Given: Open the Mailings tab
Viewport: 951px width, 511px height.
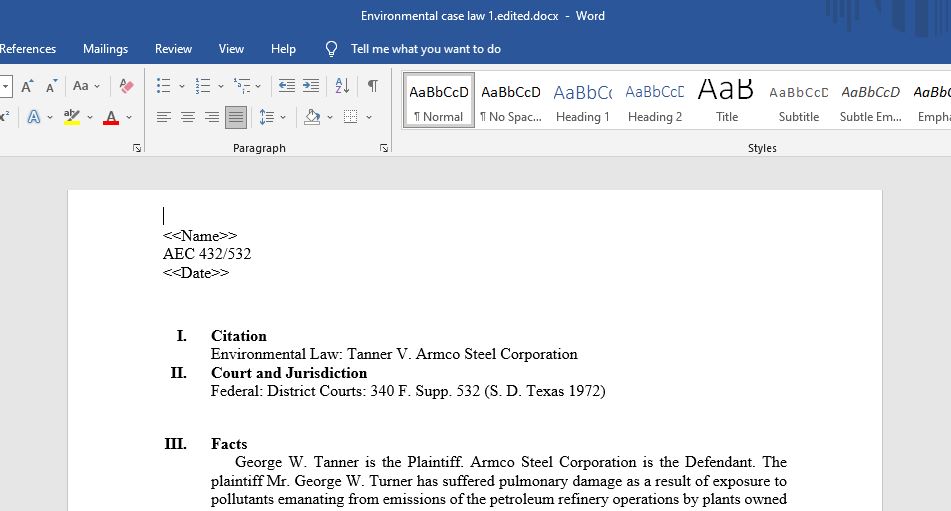Looking at the screenshot, I should (x=106, y=49).
